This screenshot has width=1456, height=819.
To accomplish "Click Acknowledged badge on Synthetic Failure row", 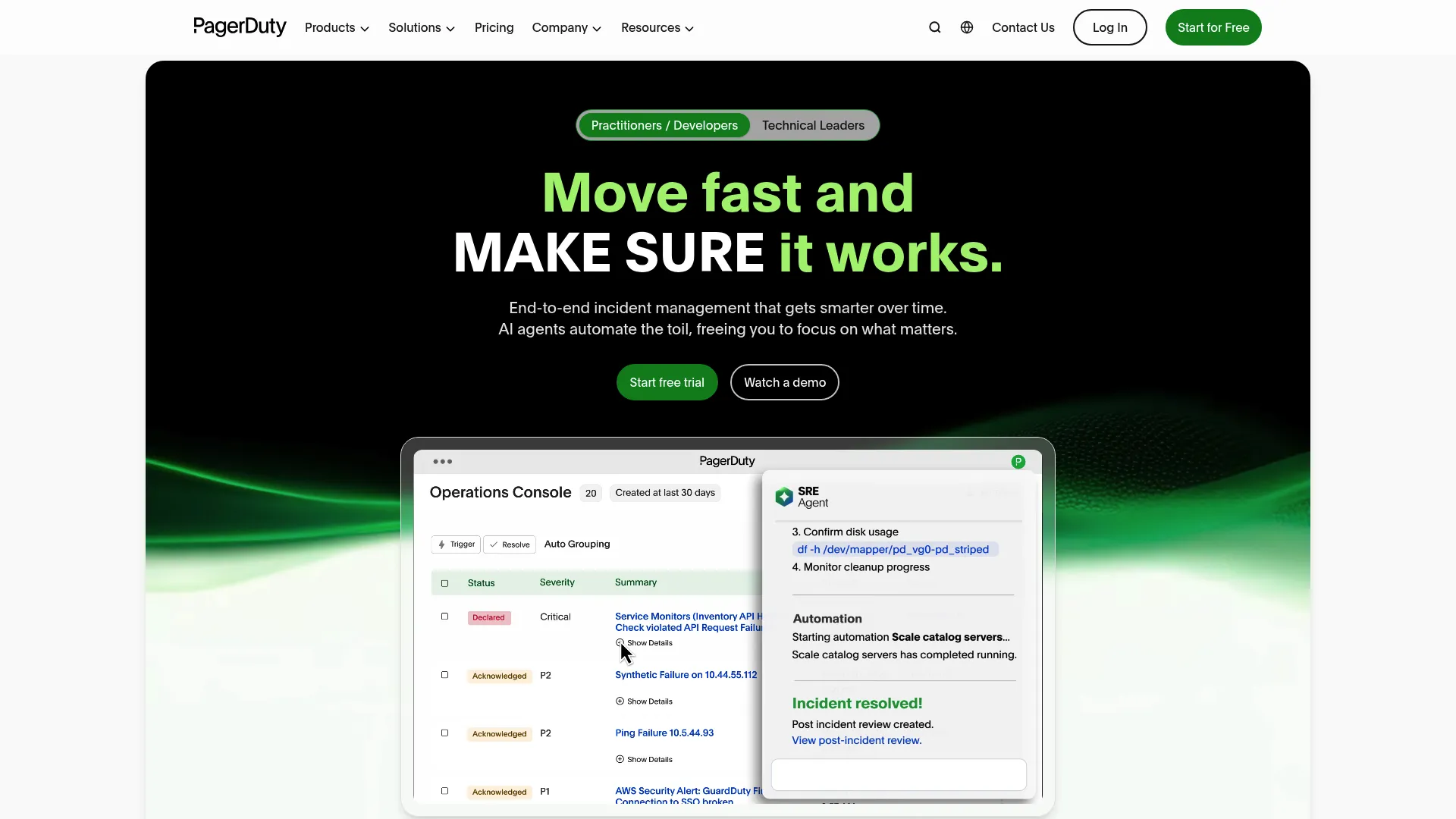I will pyautogui.click(x=499, y=676).
